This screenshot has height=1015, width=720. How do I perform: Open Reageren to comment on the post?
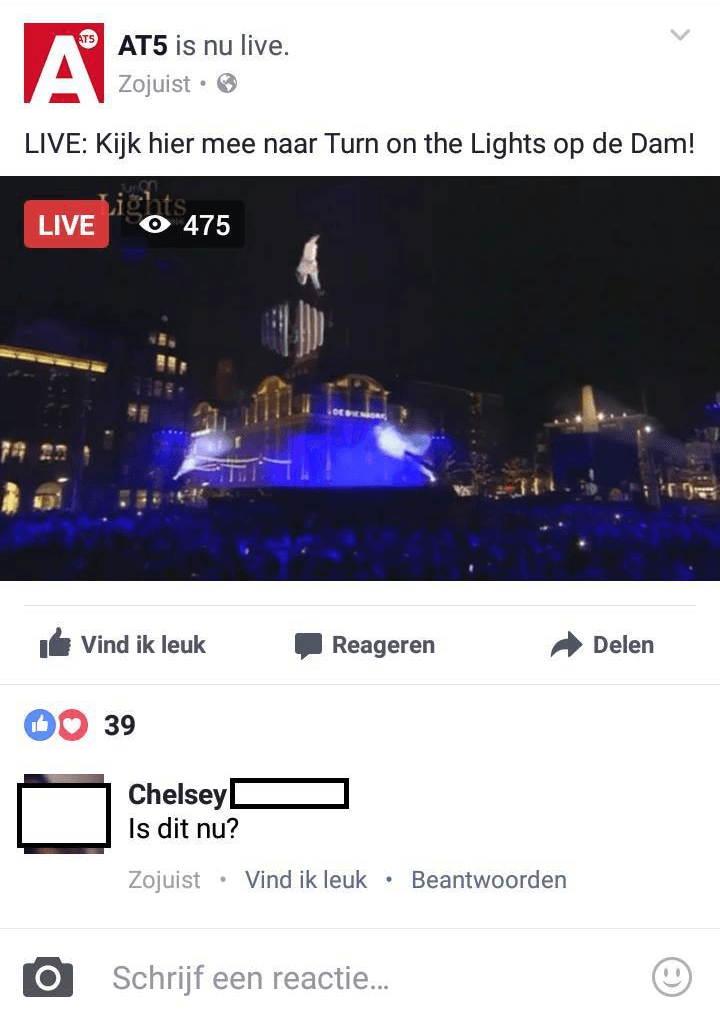click(x=365, y=645)
